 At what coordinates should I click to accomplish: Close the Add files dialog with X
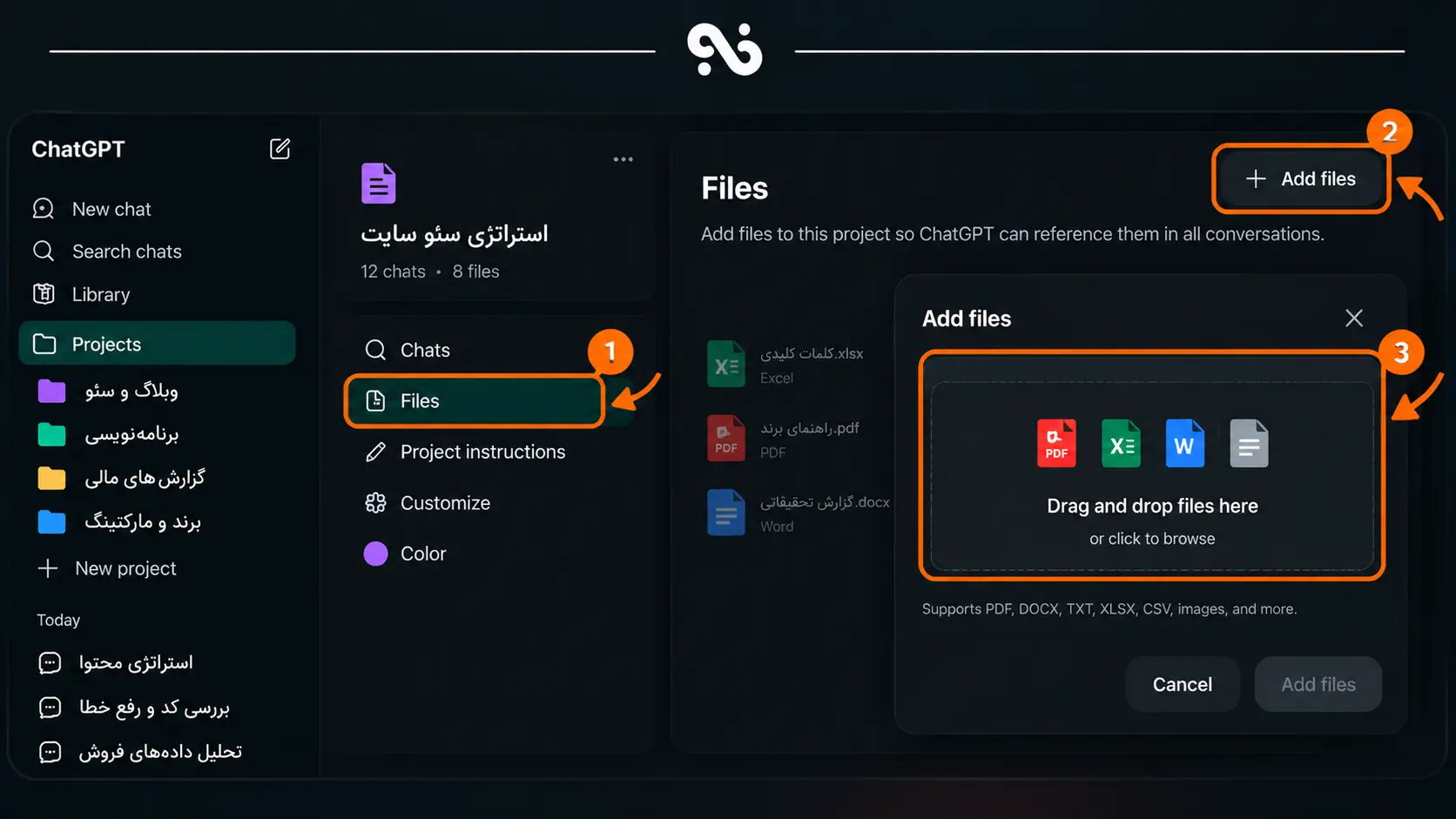1353,318
